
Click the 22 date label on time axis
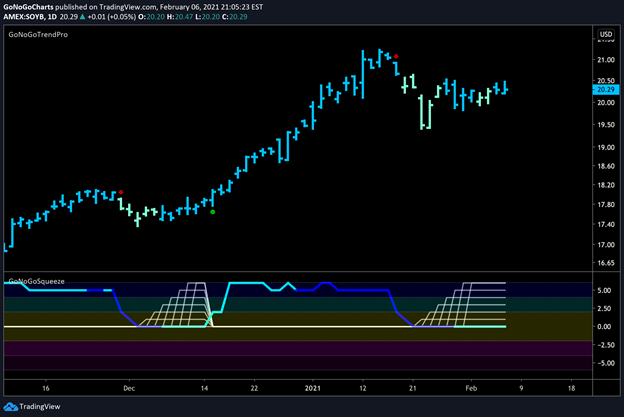point(254,388)
